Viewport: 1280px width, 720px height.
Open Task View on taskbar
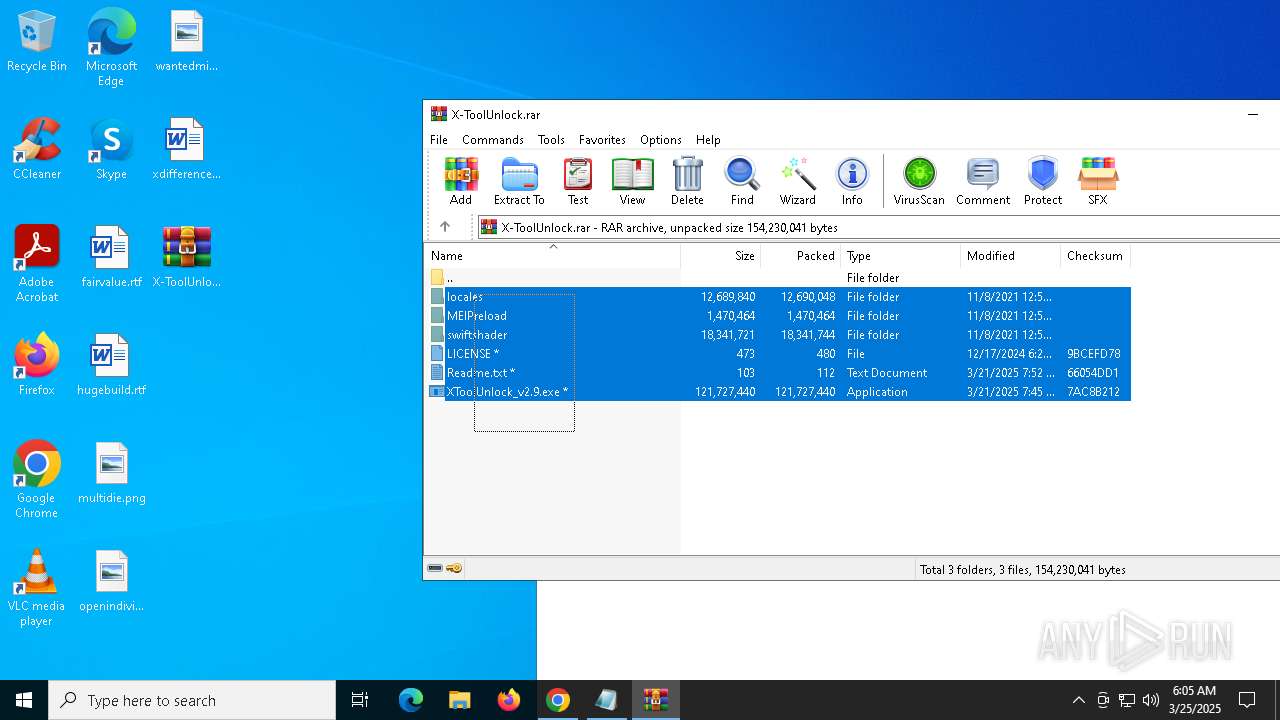360,700
